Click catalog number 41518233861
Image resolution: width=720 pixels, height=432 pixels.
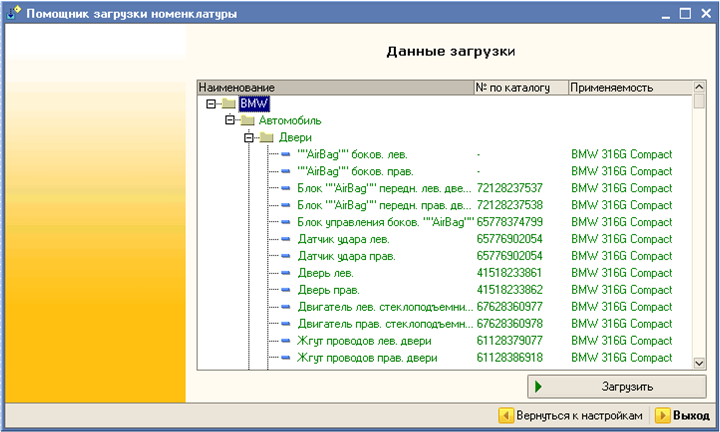click(x=510, y=273)
